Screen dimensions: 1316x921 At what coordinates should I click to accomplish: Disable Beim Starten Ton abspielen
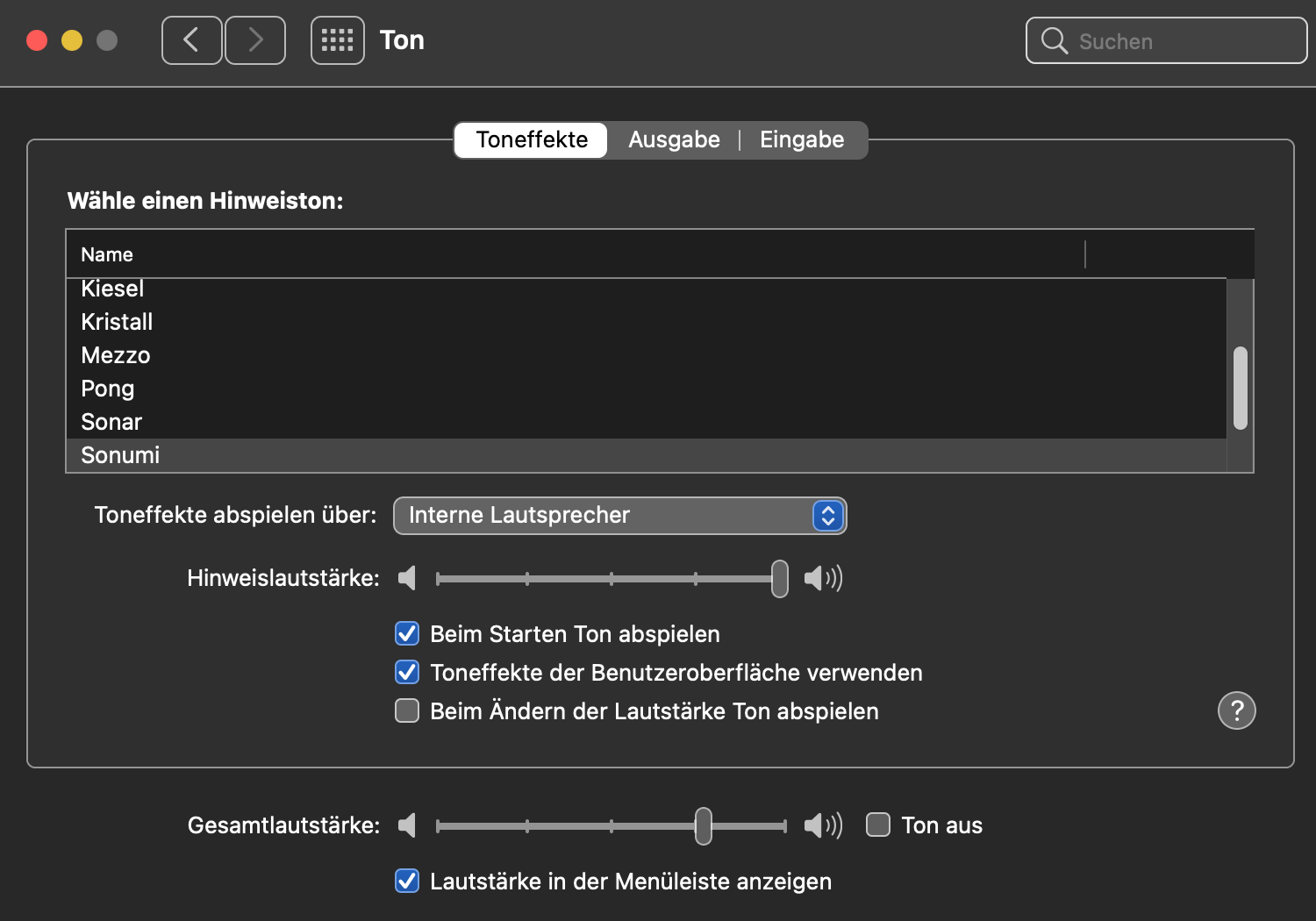pyautogui.click(x=407, y=633)
